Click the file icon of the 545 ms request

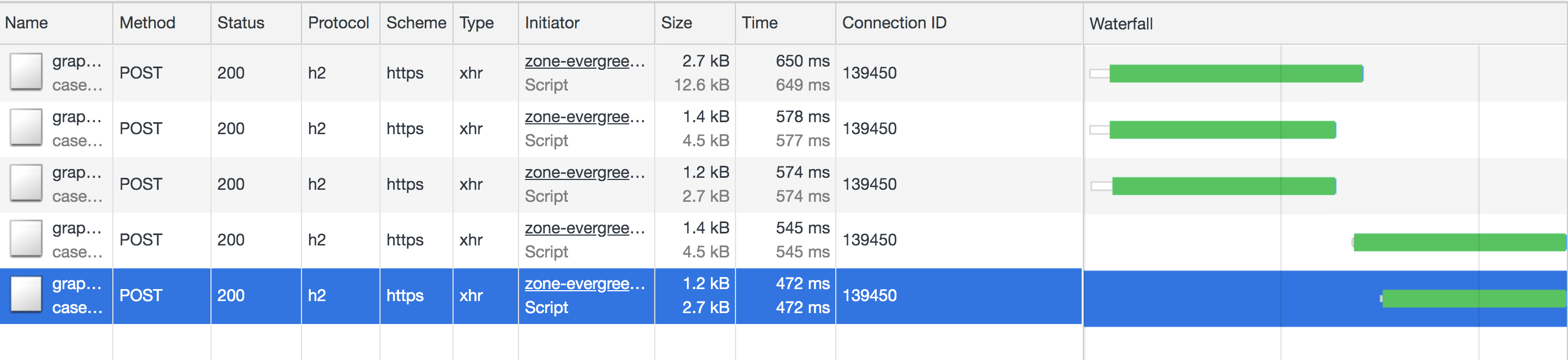click(26, 239)
